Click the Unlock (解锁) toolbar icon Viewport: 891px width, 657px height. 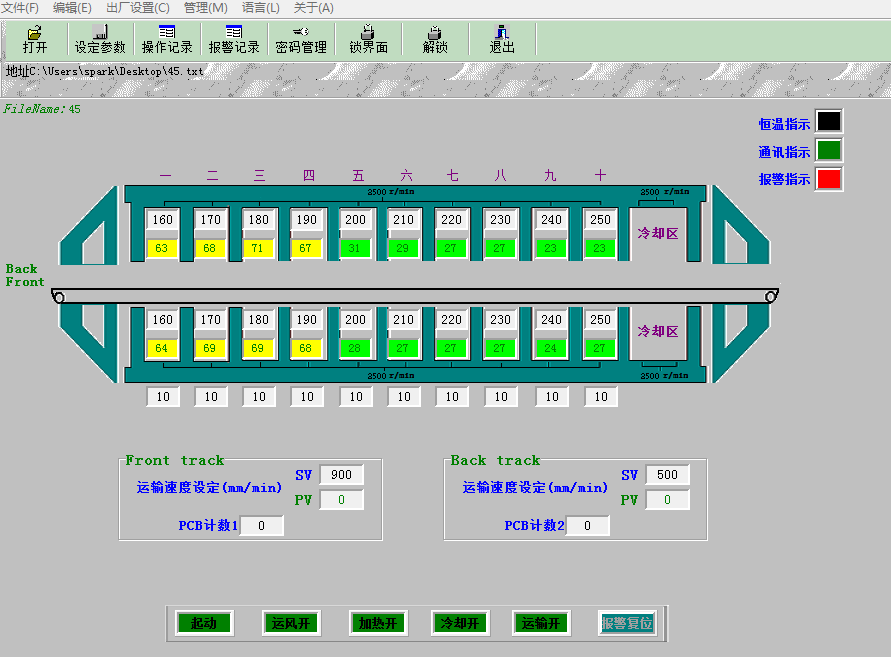tap(435, 39)
